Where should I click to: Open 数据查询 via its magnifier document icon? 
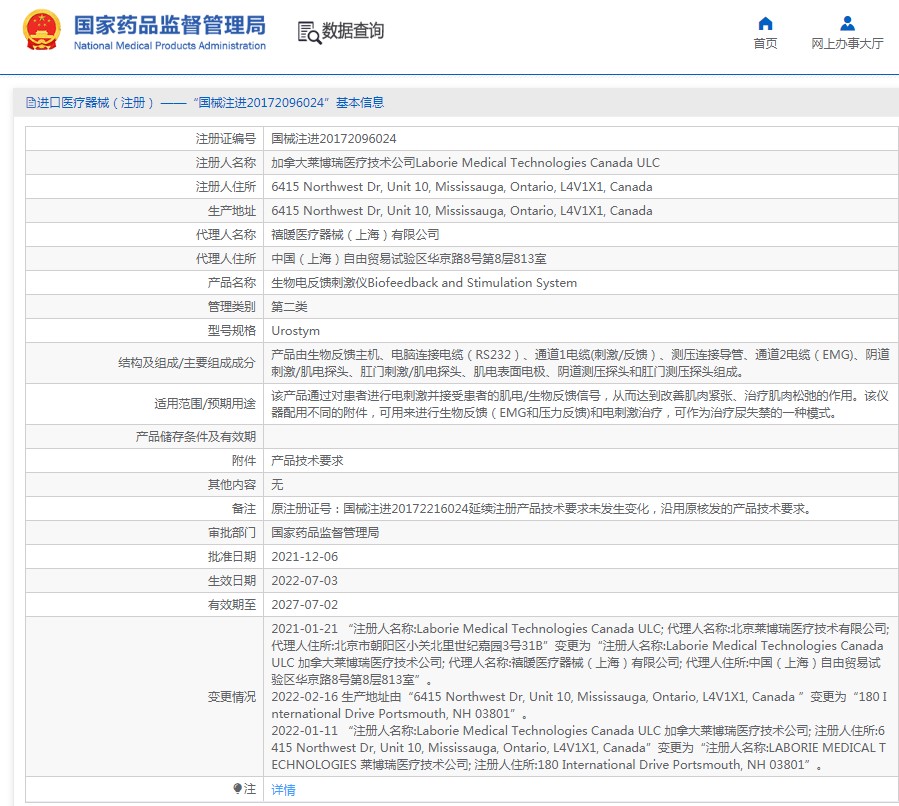[x=310, y=32]
